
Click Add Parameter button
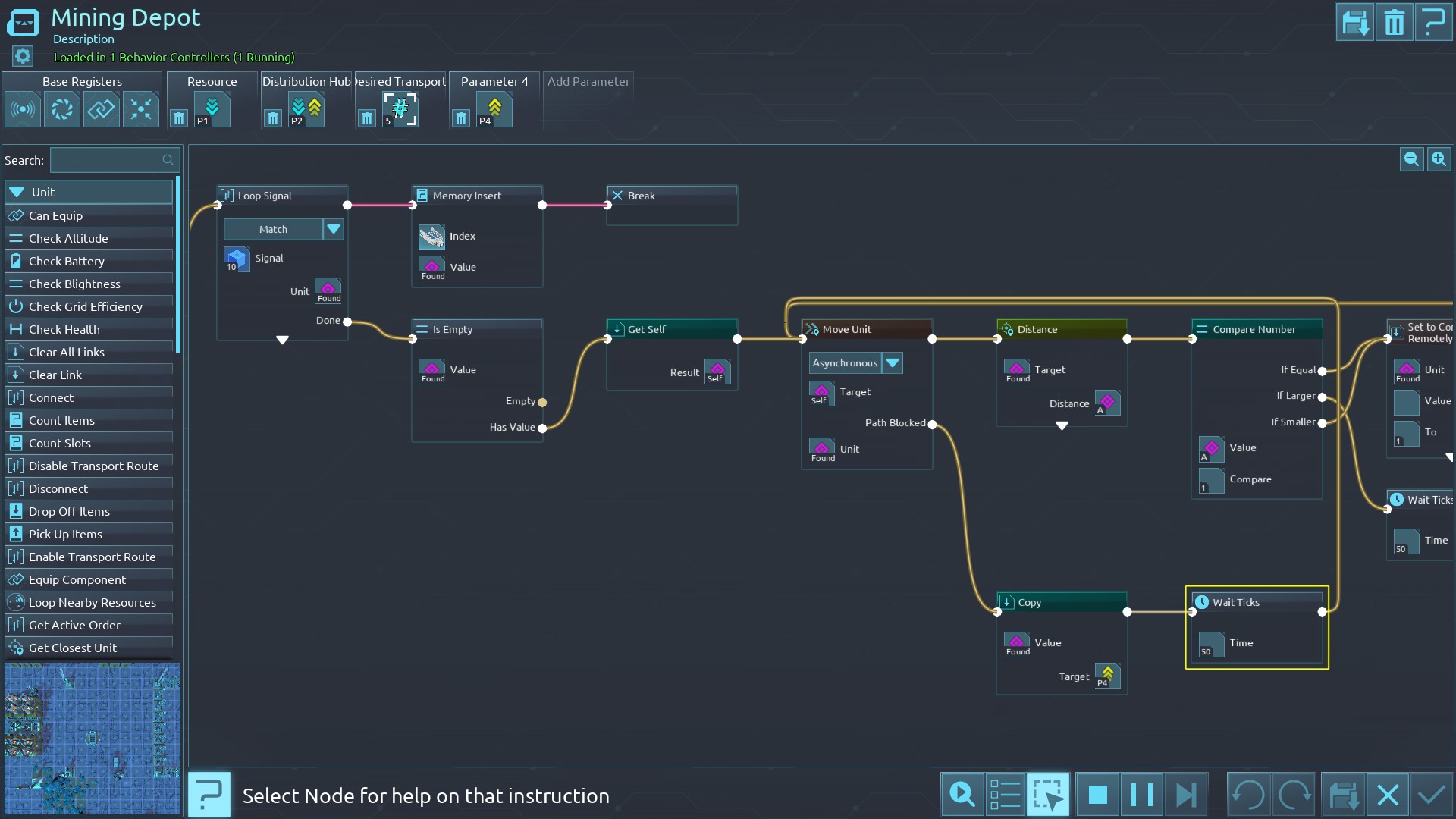pos(588,82)
